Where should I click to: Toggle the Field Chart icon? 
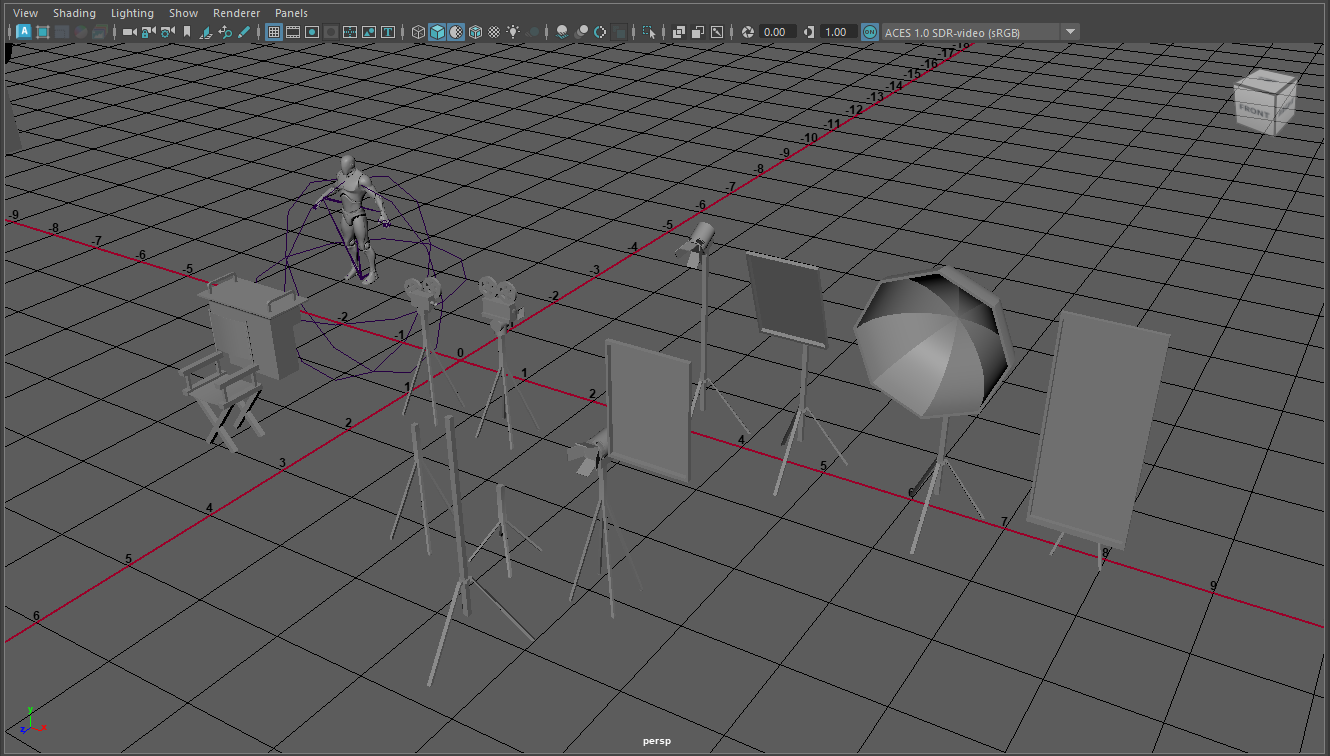click(x=350, y=32)
